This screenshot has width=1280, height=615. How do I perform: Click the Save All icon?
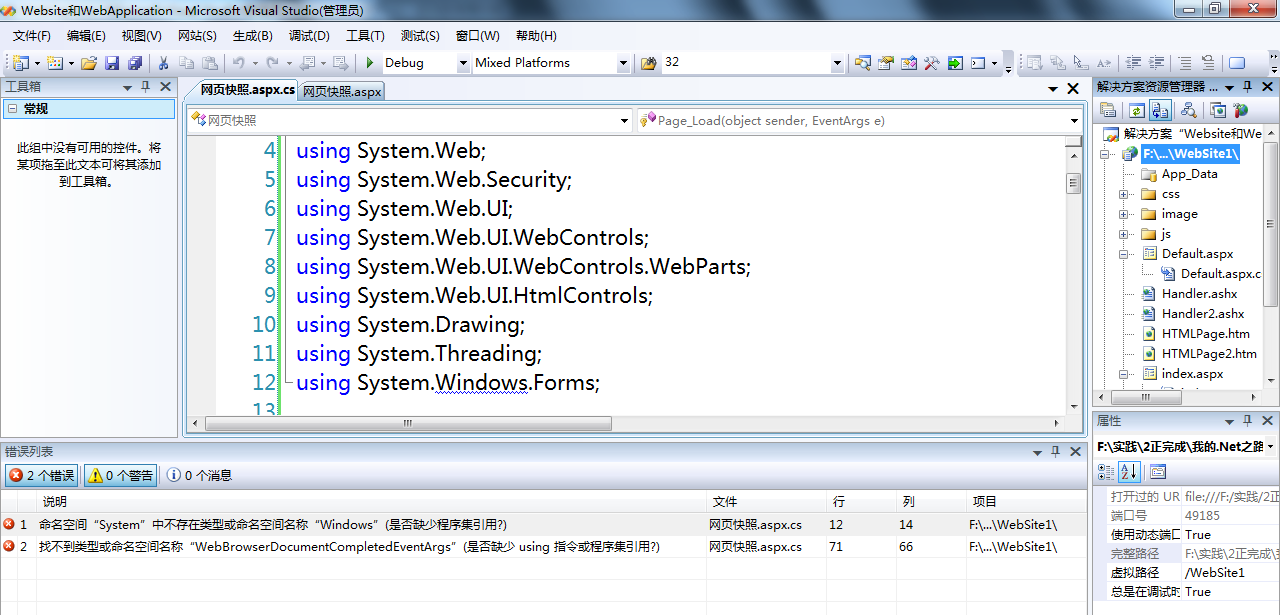point(134,63)
